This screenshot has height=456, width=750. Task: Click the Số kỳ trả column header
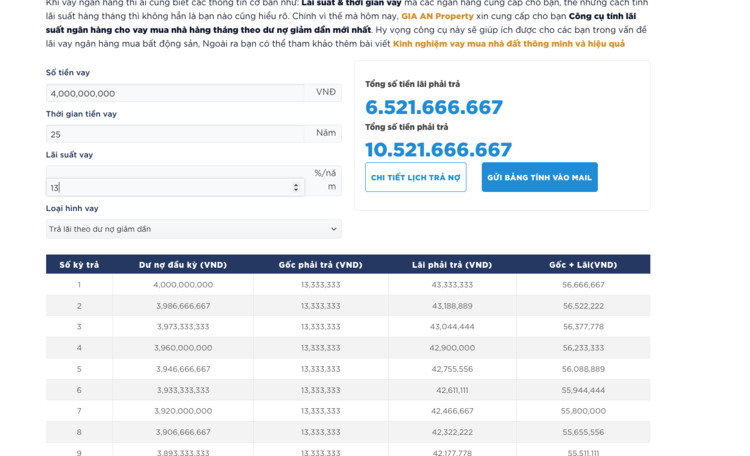click(x=79, y=265)
